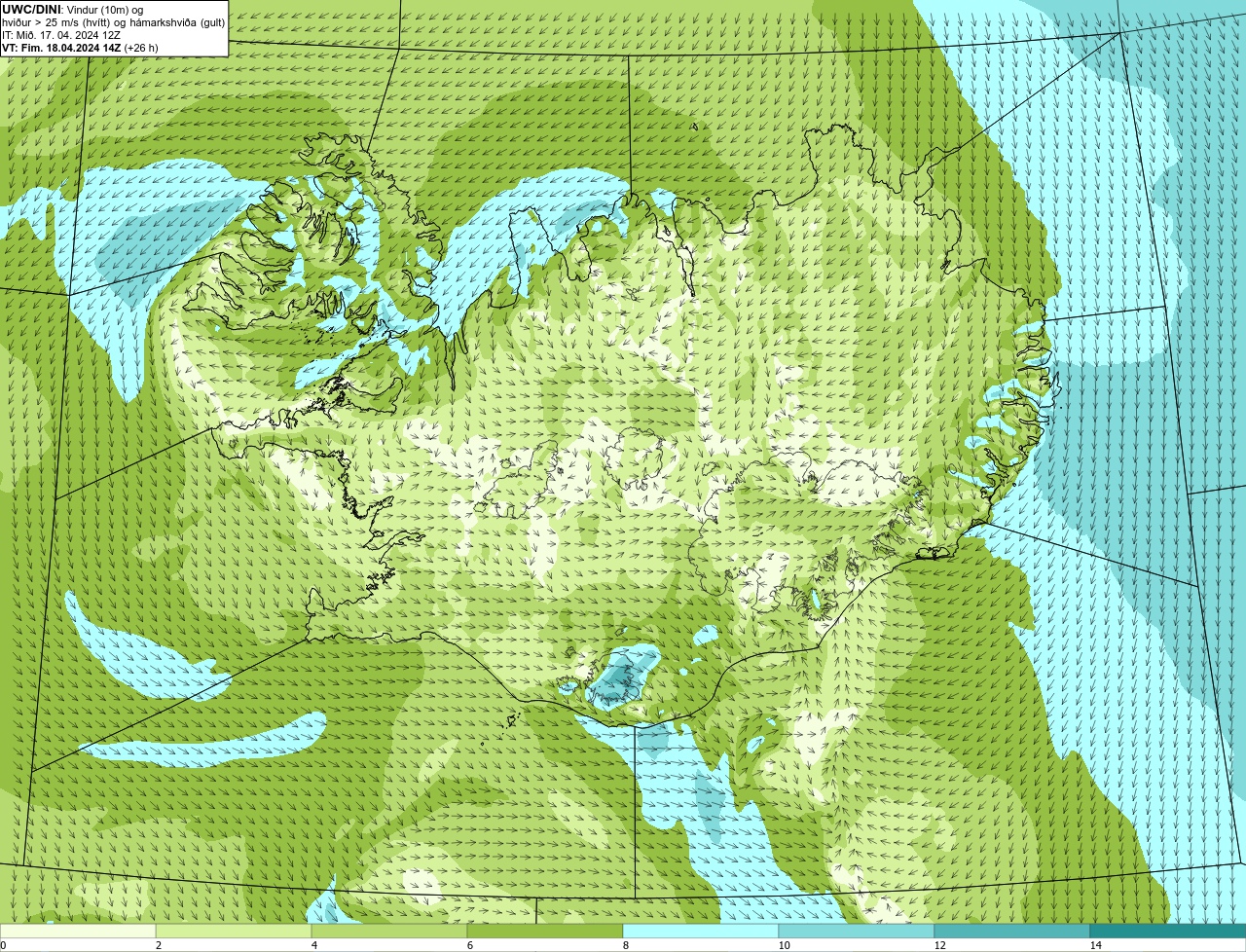Click the "UWC/DINI" title text
Image resolution: width=1246 pixels, height=952 pixels.
31,9
